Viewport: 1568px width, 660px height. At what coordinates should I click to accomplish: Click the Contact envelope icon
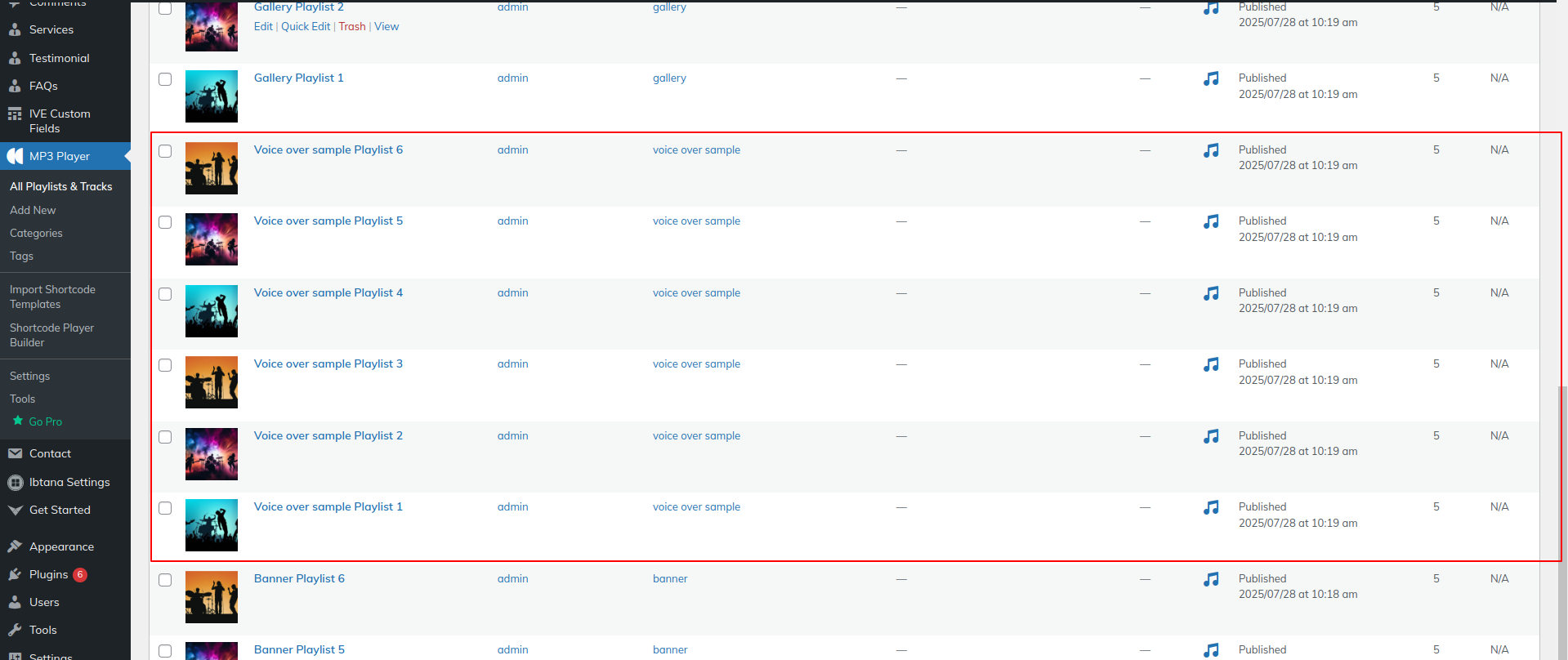coord(15,453)
